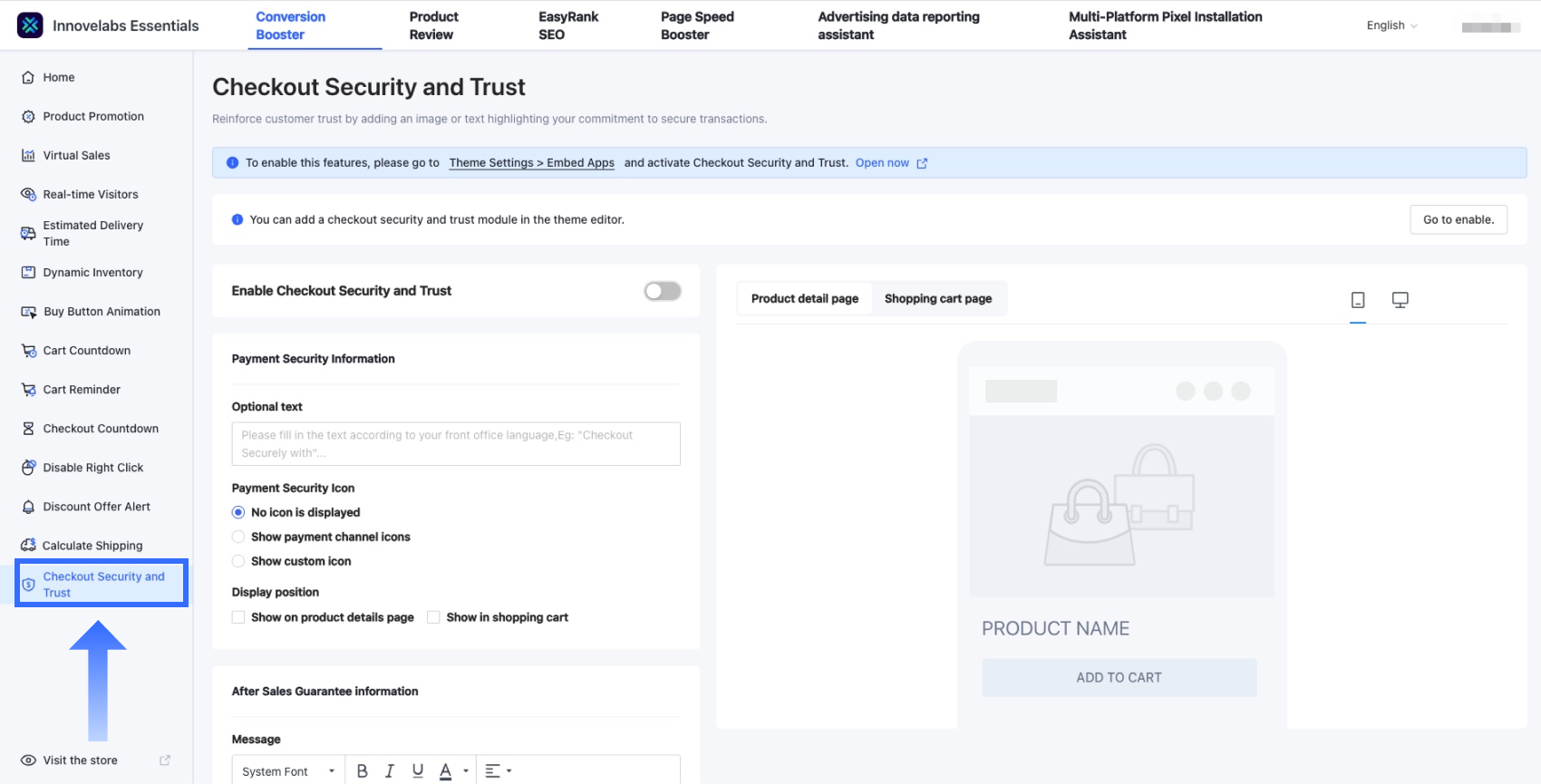Check Show on product details page

238,618
